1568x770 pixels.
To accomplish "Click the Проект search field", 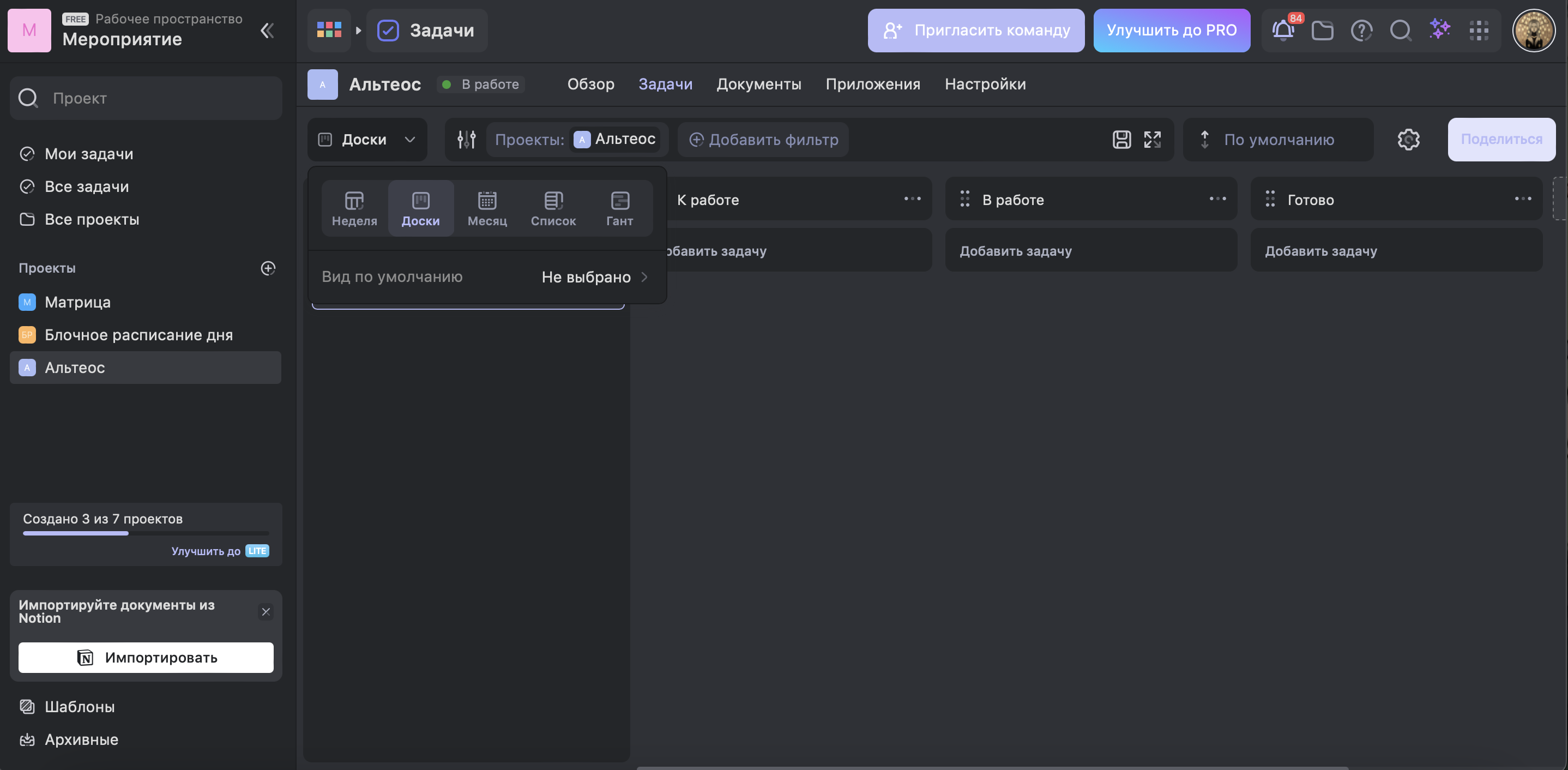I will click(x=146, y=98).
